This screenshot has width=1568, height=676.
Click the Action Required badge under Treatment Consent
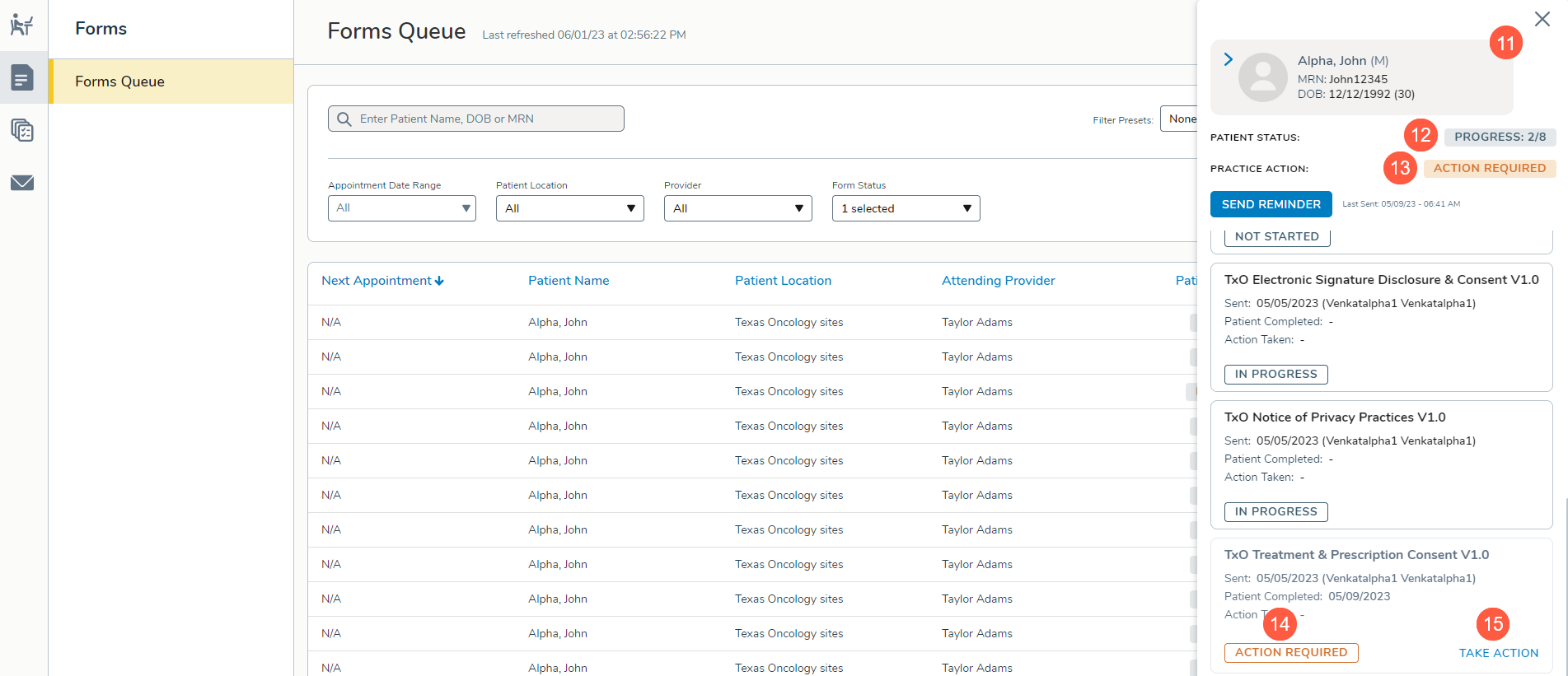point(1291,652)
